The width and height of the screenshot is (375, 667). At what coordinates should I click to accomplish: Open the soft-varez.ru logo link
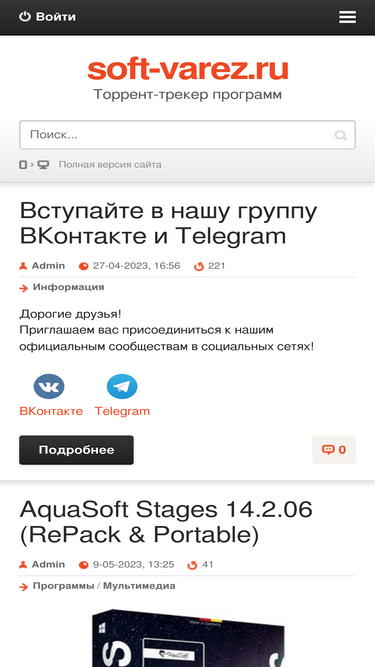click(x=188, y=70)
